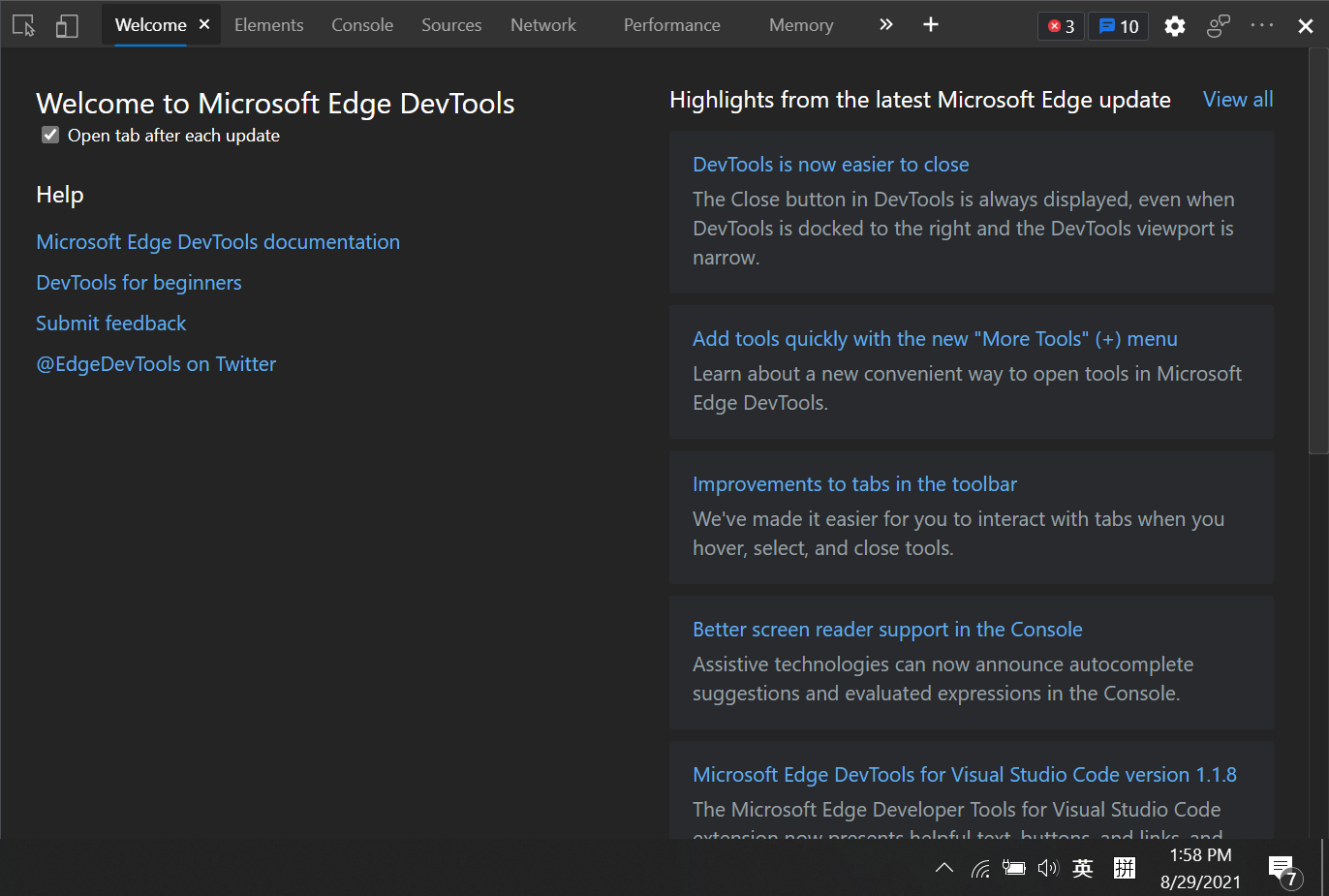Close the Welcome tab
The height and width of the screenshot is (896, 1329).
[204, 24]
